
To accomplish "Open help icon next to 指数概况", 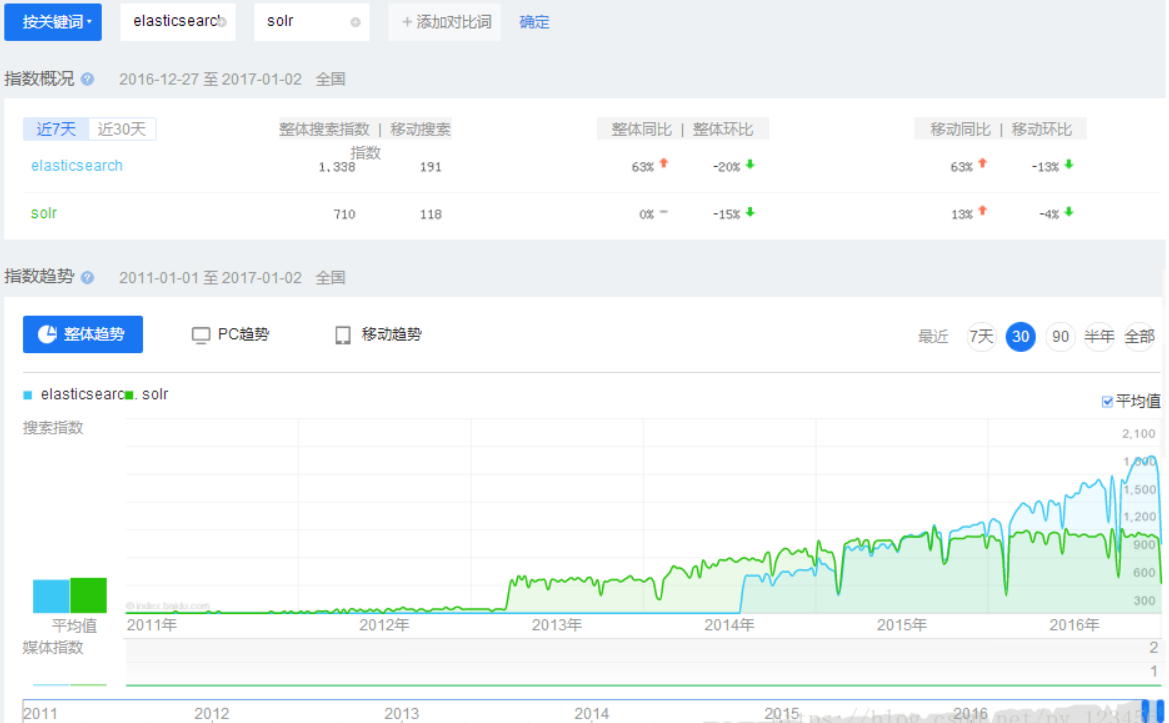I will click(x=87, y=79).
